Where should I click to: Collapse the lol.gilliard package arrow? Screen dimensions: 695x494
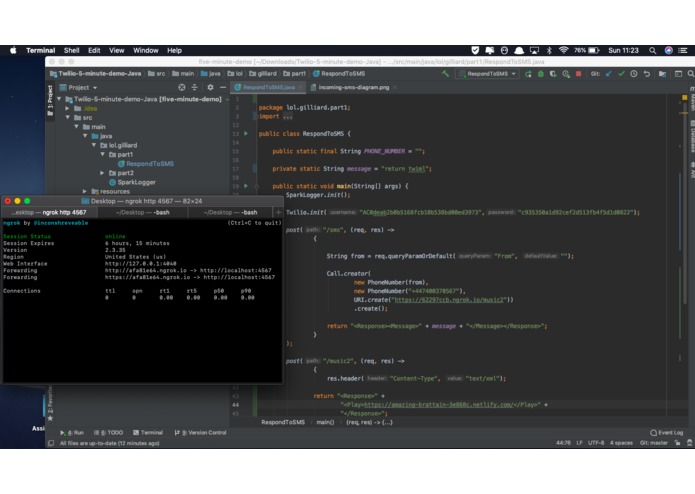point(94,145)
